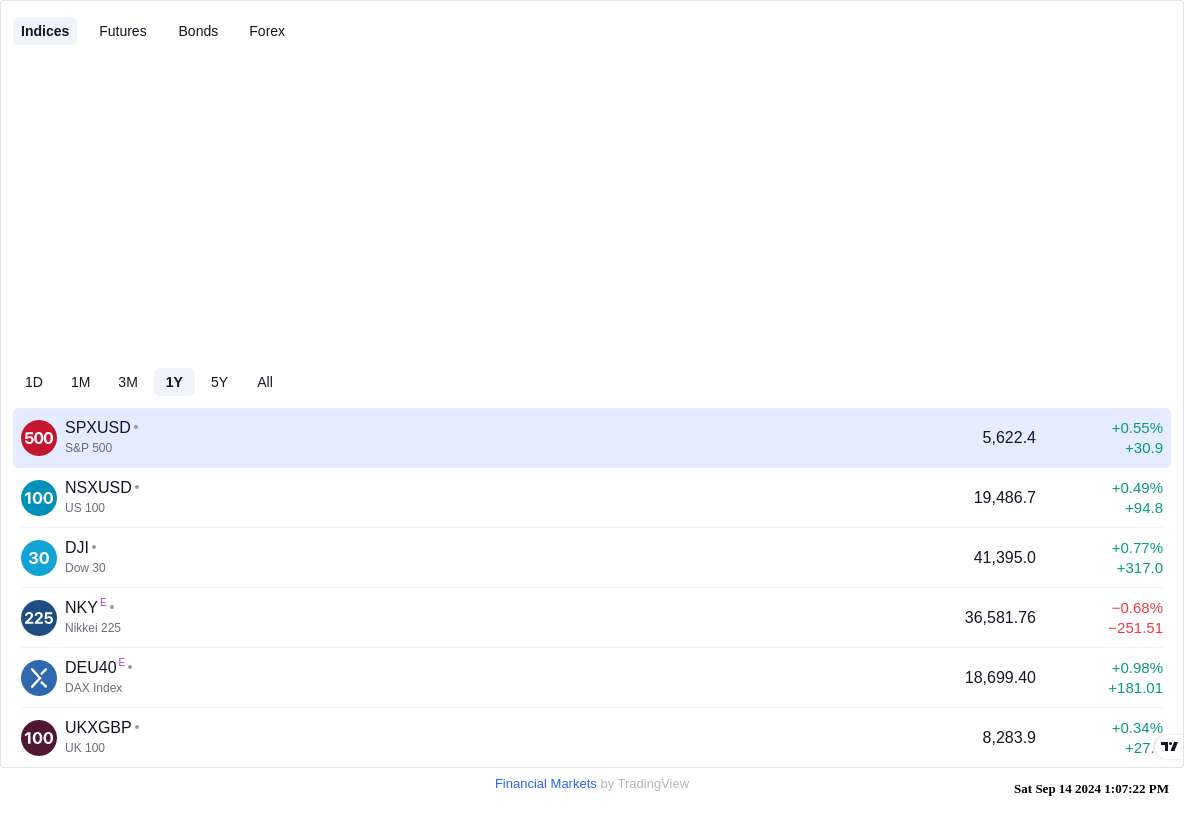Click the DAX Index logo icon
Image resolution: width=1184 pixels, height=820 pixels.
39,678
